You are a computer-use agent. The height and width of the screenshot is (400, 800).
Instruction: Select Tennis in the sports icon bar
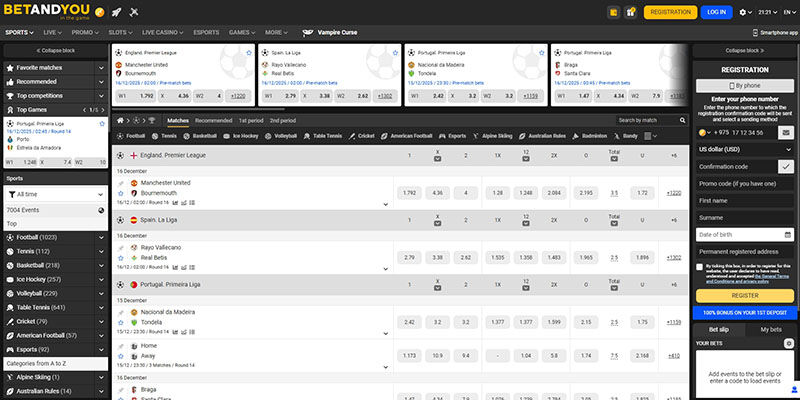165,136
